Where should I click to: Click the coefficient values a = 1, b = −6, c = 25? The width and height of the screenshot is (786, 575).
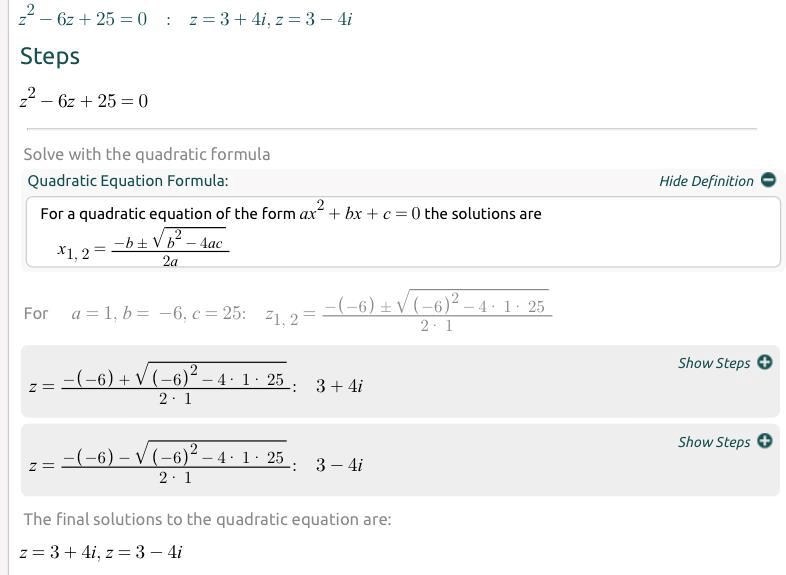click(158, 313)
